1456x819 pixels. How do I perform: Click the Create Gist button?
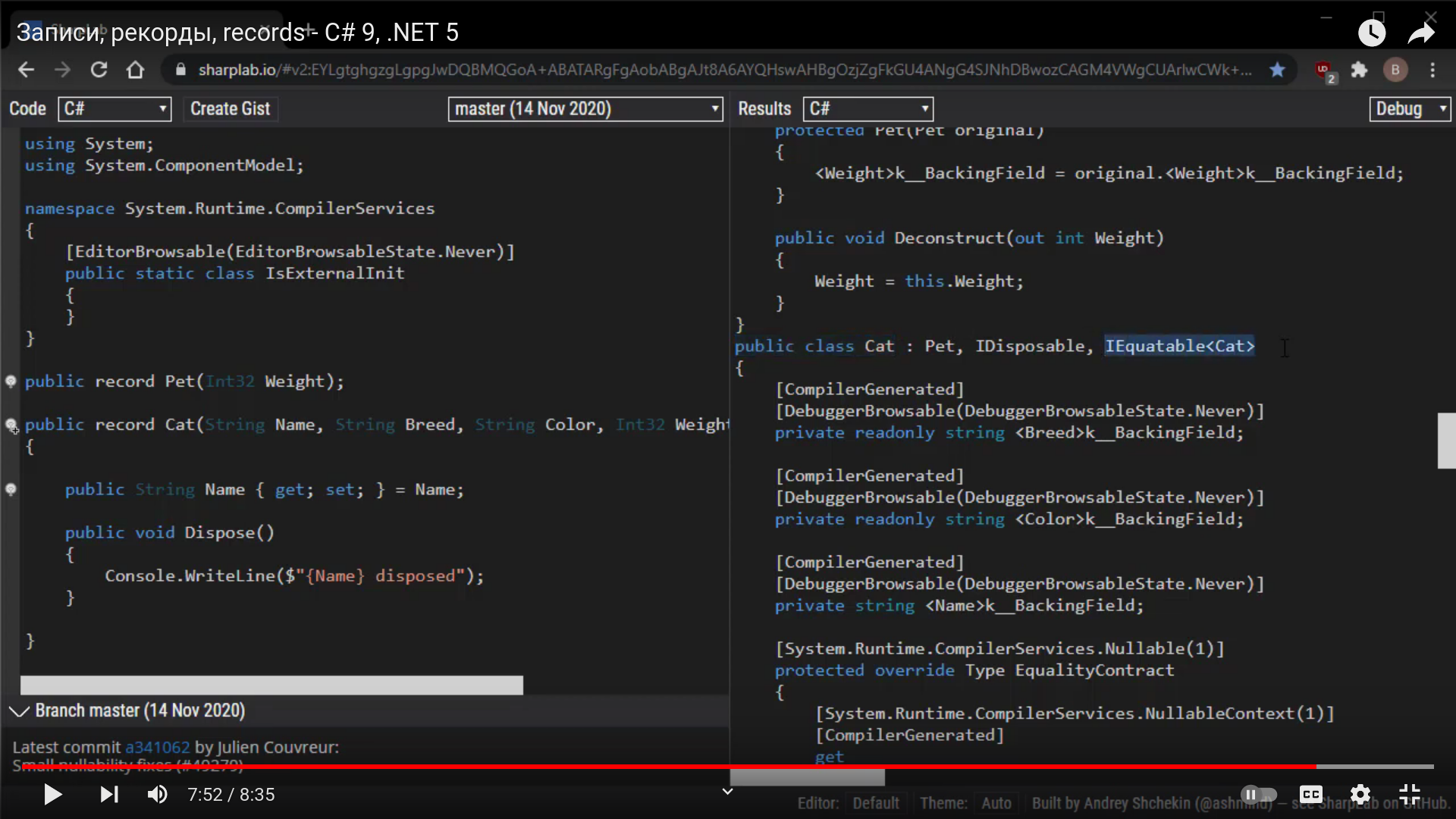[x=230, y=108]
